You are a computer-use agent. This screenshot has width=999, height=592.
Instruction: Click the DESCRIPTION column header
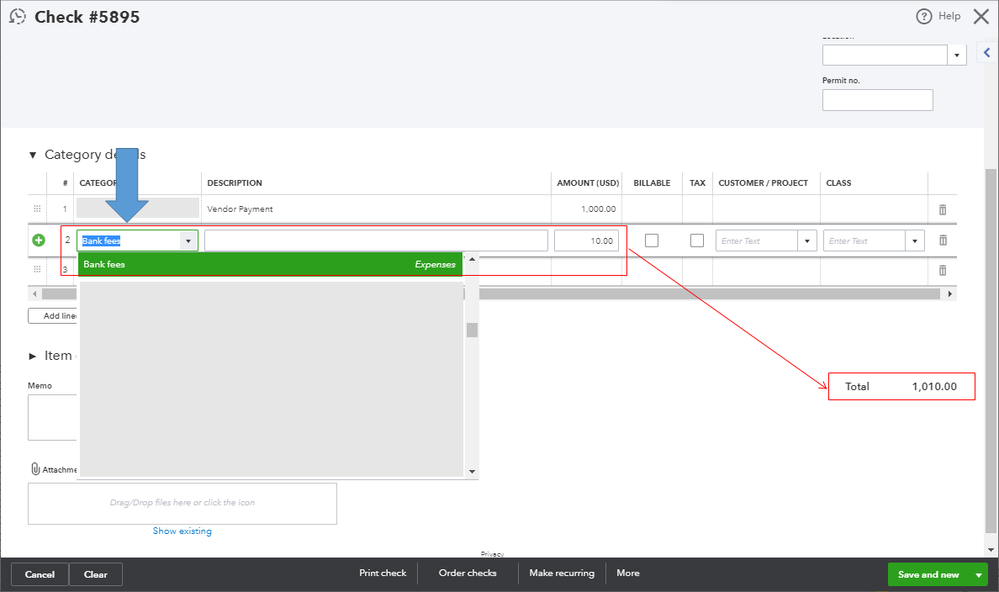[x=234, y=183]
